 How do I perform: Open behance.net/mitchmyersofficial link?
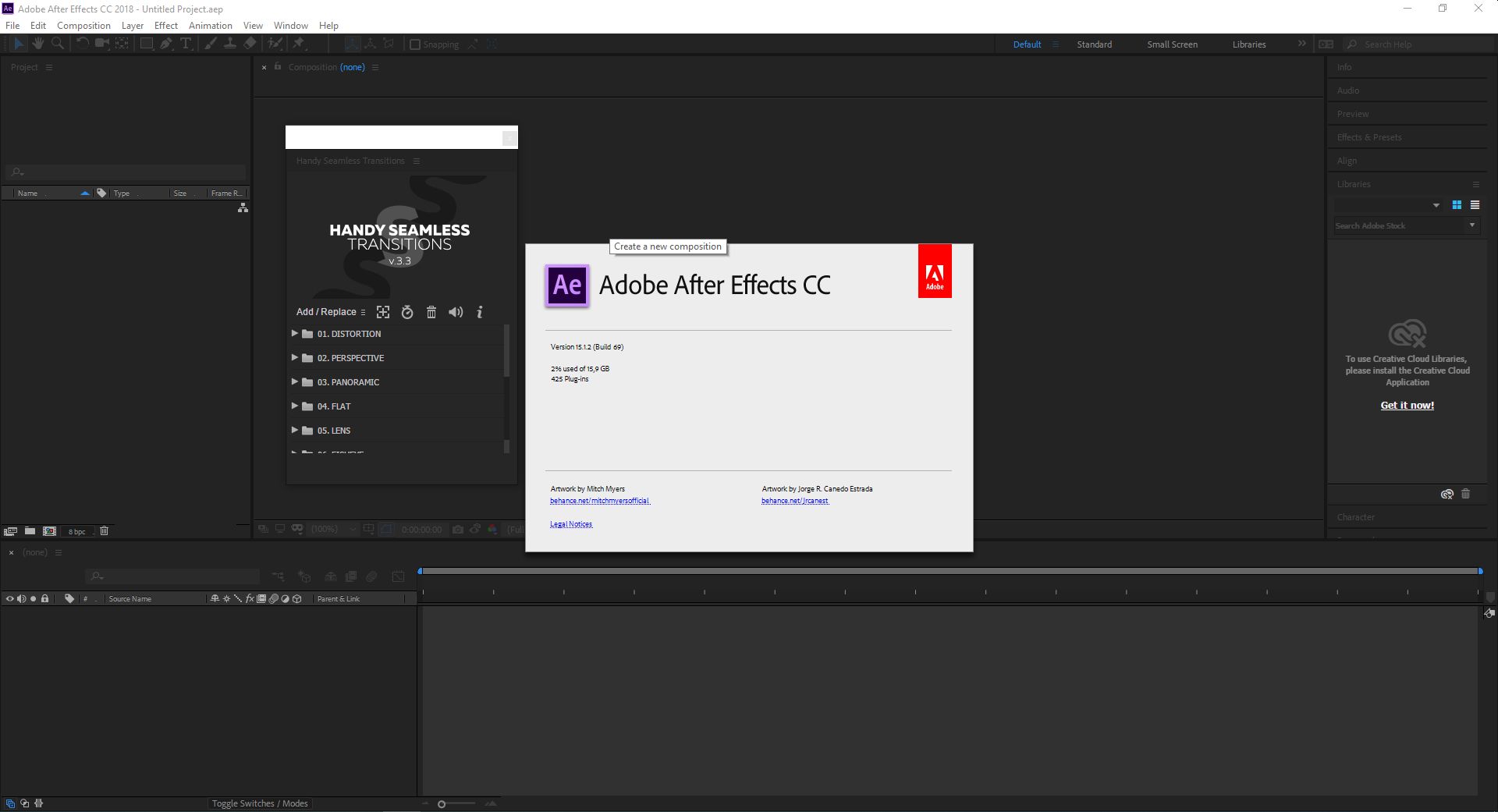tap(600, 501)
